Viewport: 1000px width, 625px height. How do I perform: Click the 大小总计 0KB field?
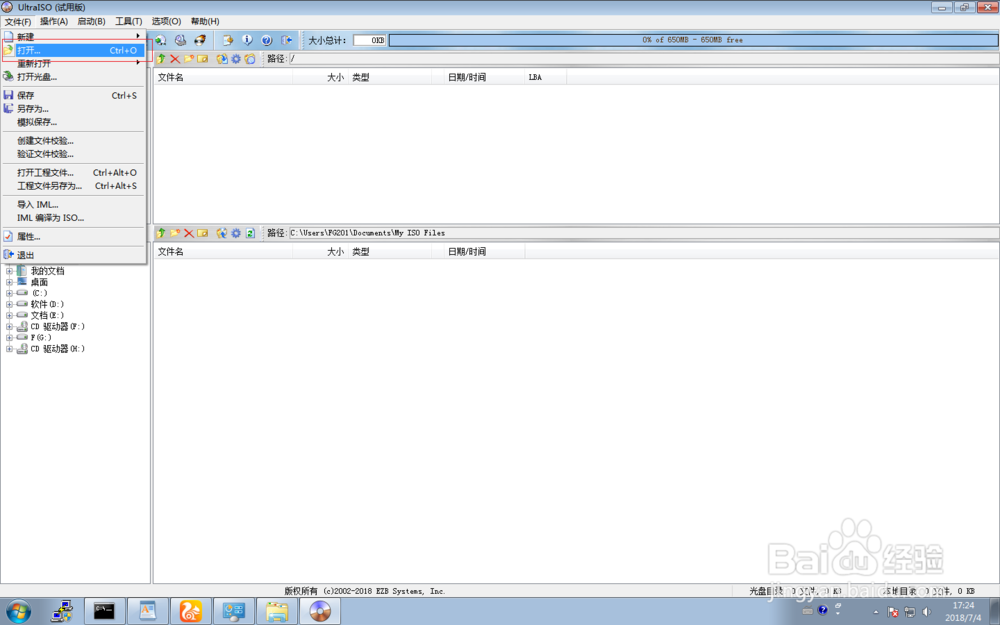point(369,40)
